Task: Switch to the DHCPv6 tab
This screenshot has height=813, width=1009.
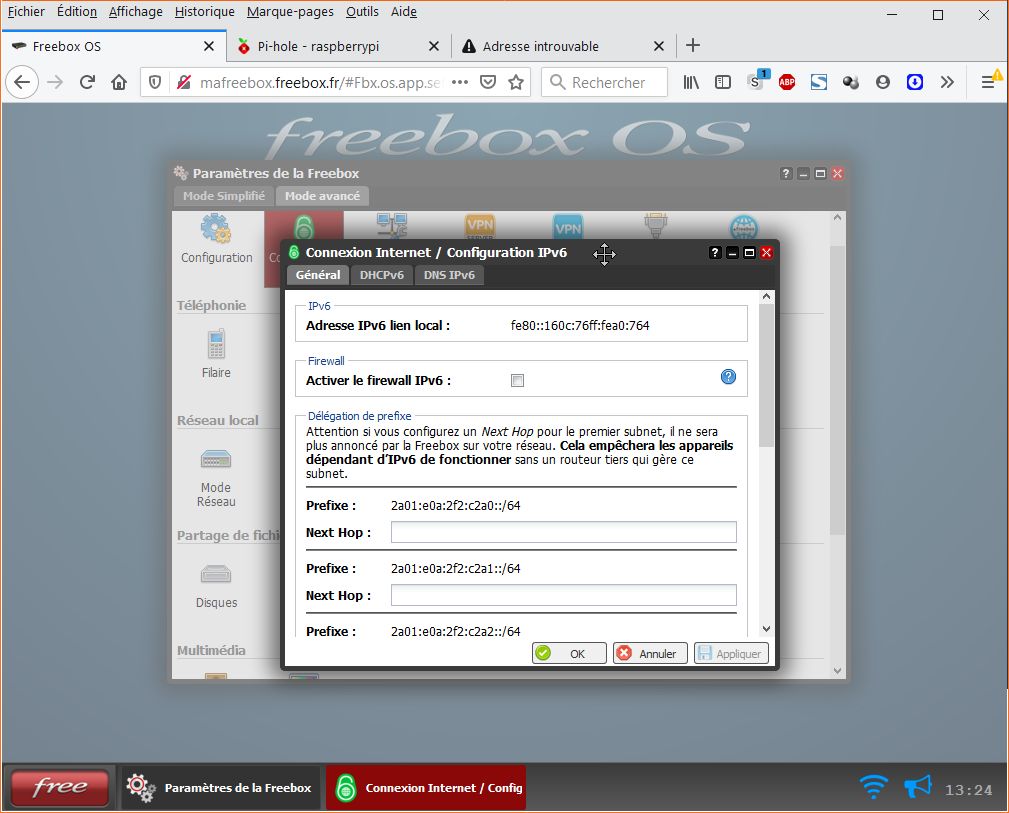Action: click(x=382, y=275)
